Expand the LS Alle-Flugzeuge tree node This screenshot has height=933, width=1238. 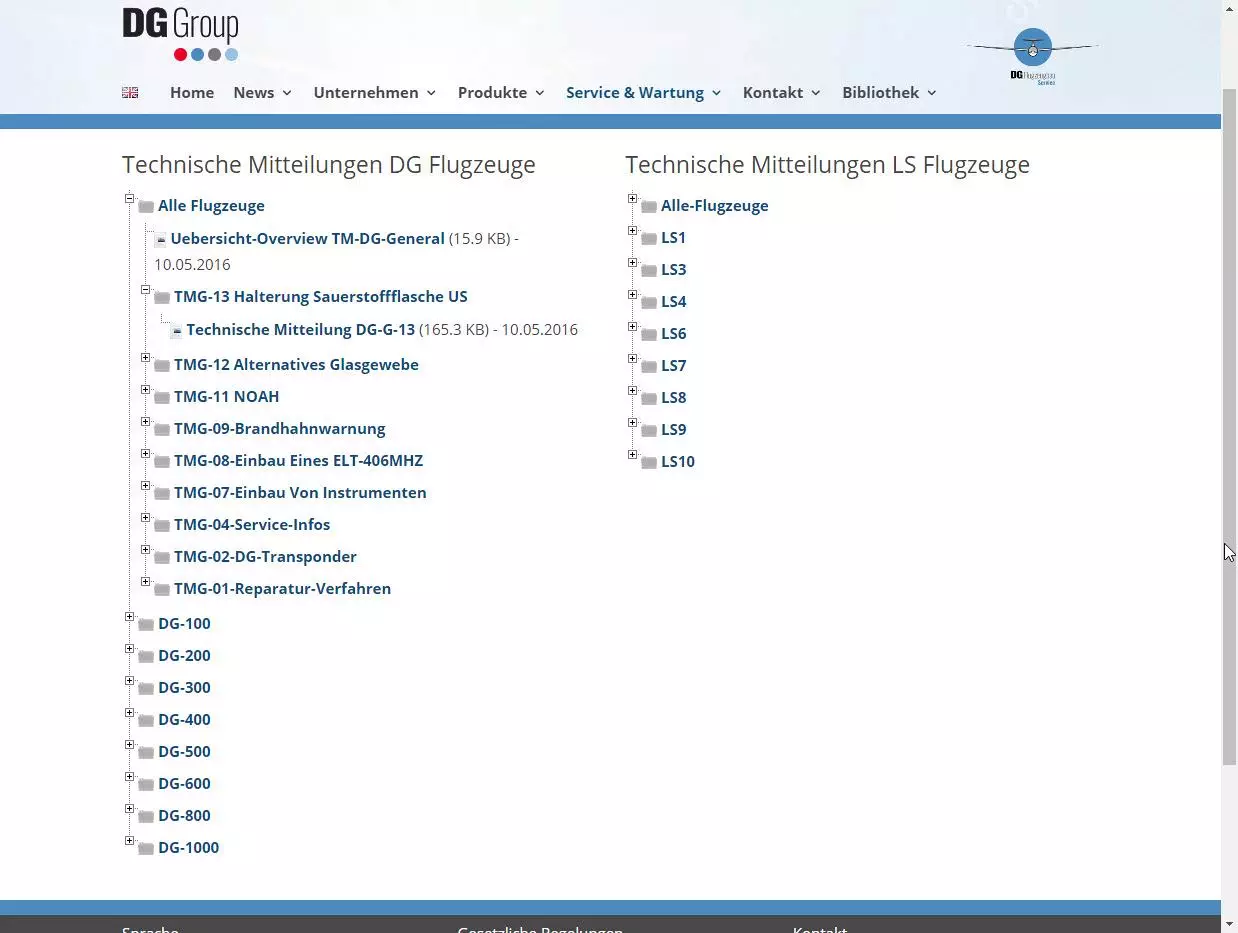(632, 199)
